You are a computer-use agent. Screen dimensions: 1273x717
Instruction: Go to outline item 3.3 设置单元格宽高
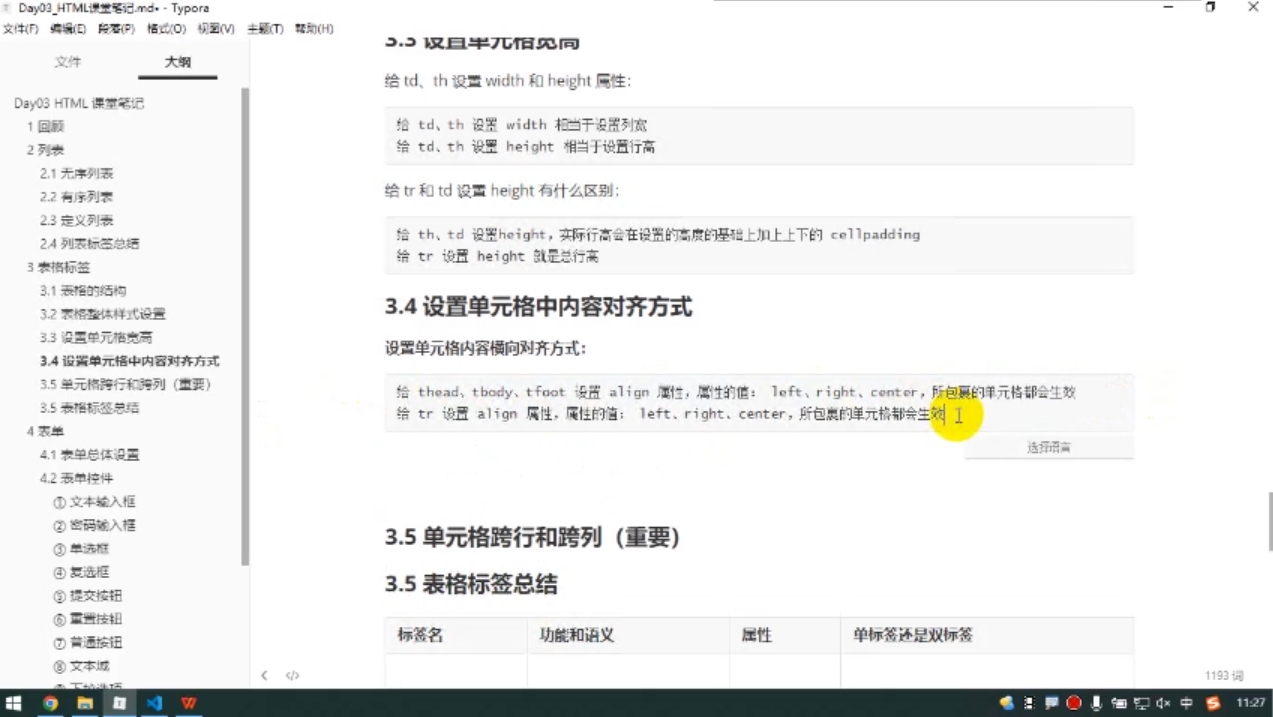click(96, 338)
